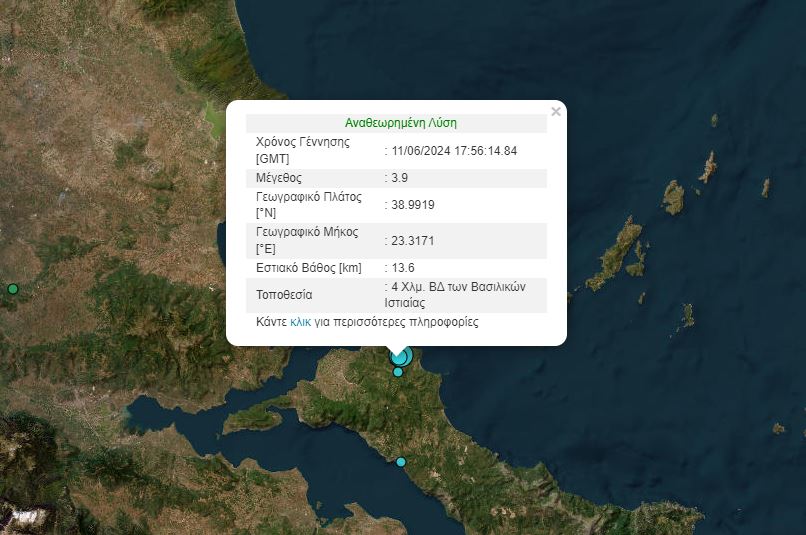Viewport: 806px width, 535px height.
Task: Open the 'κλικ' link for more information
Action: click(300, 322)
